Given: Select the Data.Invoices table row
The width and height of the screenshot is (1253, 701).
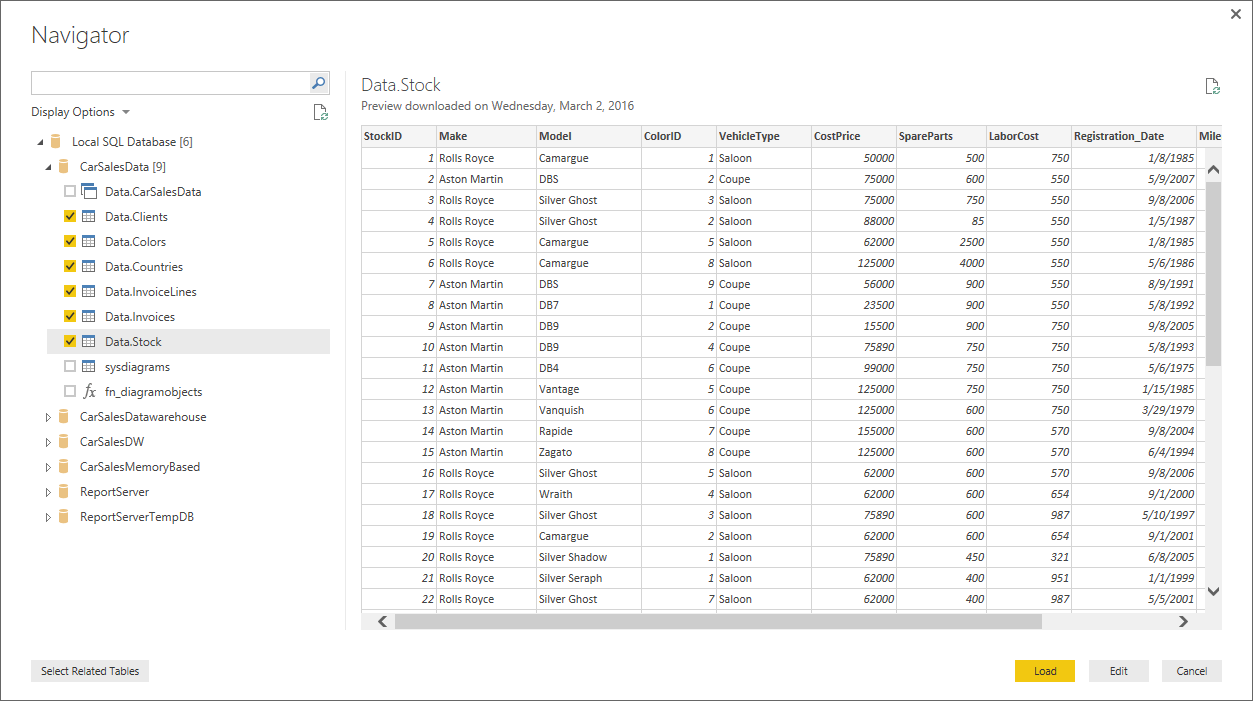Looking at the screenshot, I should tap(188, 317).
